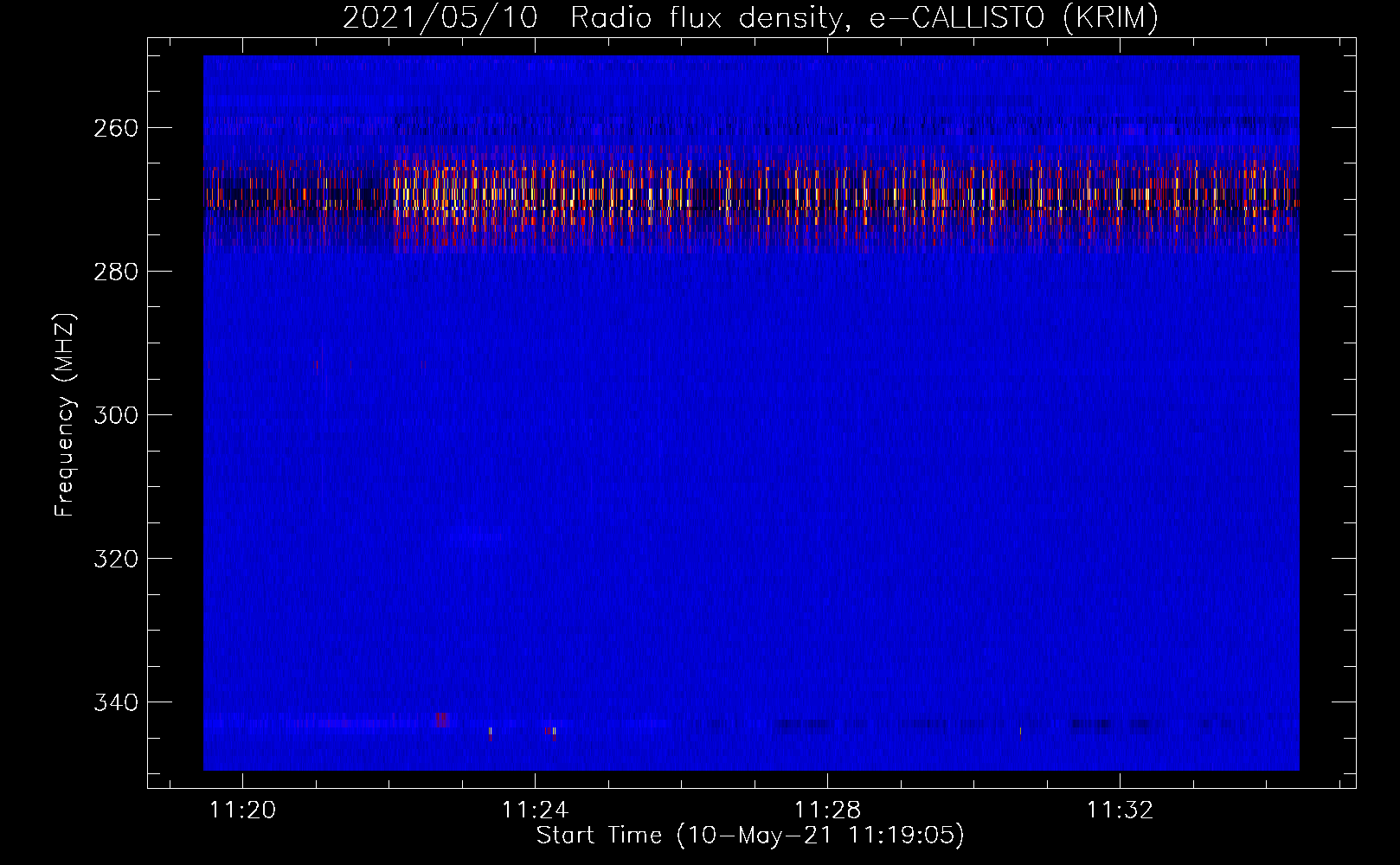1400x865 pixels.
Task: Click the 320 frequency tick label
Action: click(x=116, y=559)
